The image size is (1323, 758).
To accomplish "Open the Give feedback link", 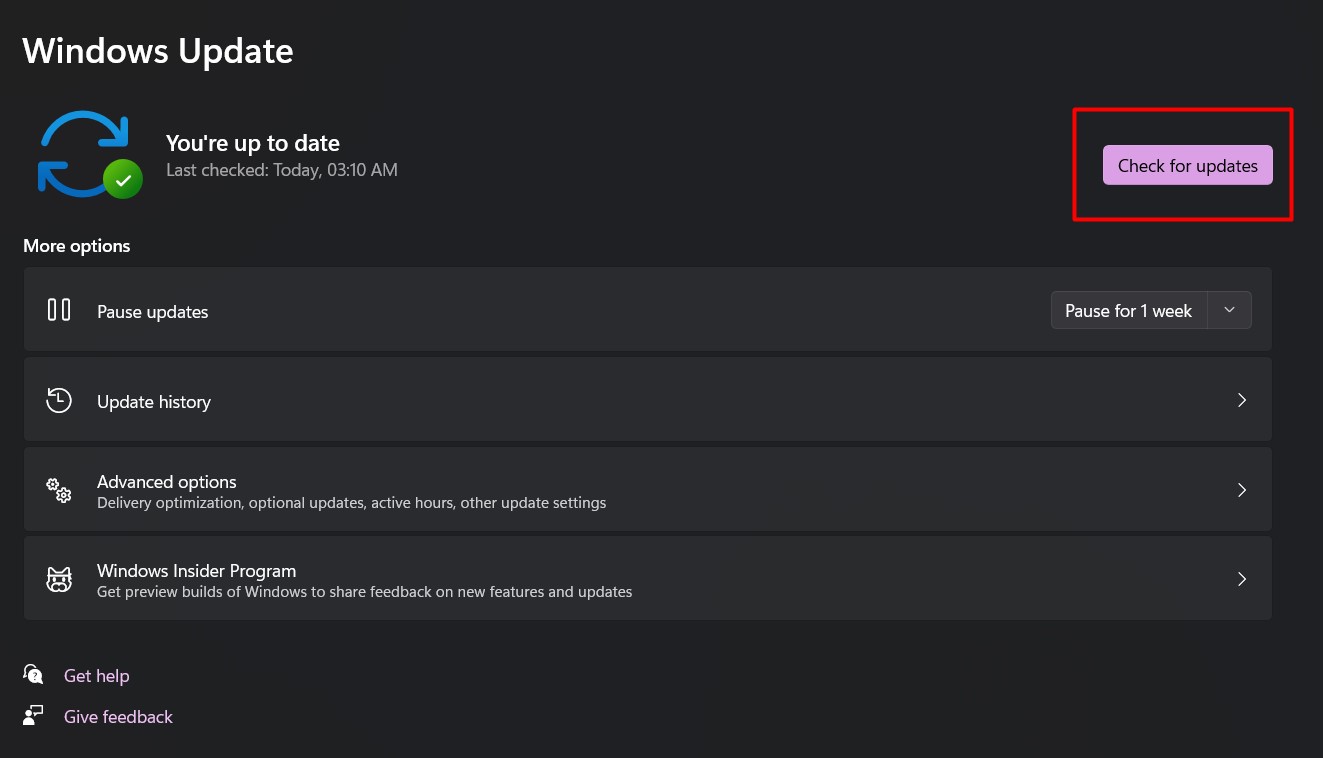I will (x=118, y=717).
